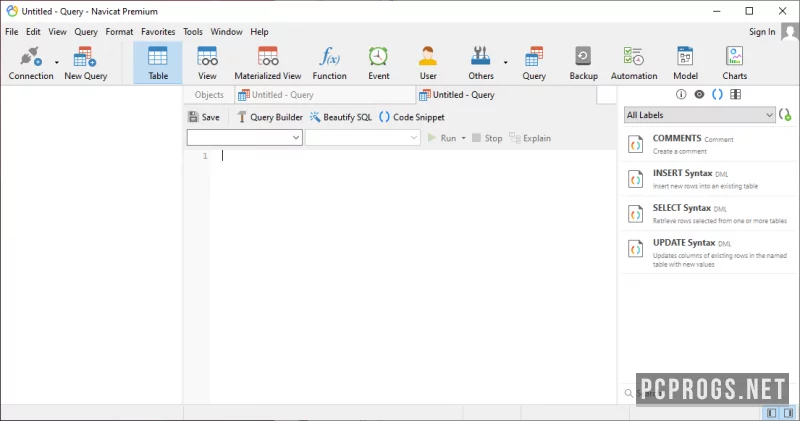Run the query
This screenshot has height=421, width=800.
pyautogui.click(x=442, y=138)
